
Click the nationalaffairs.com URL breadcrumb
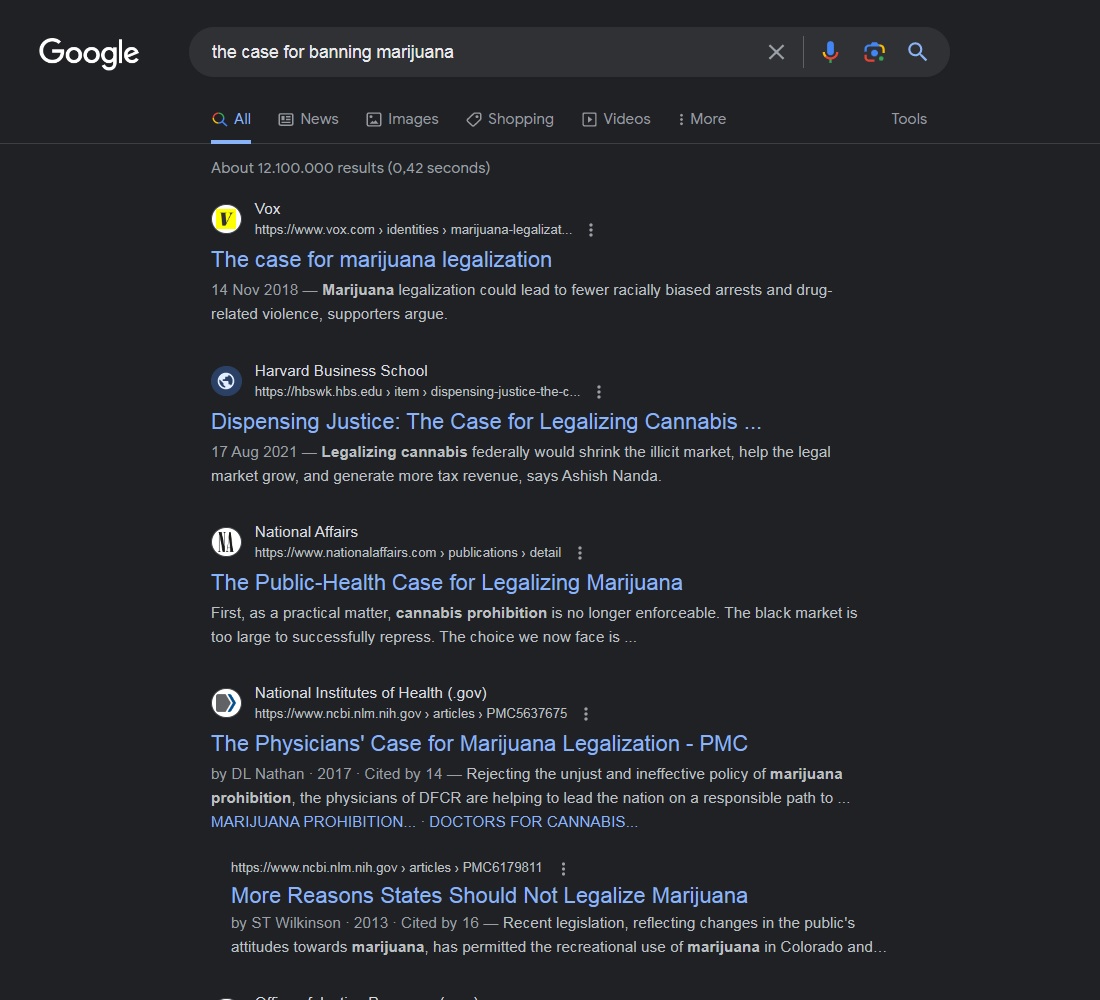[408, 552]
